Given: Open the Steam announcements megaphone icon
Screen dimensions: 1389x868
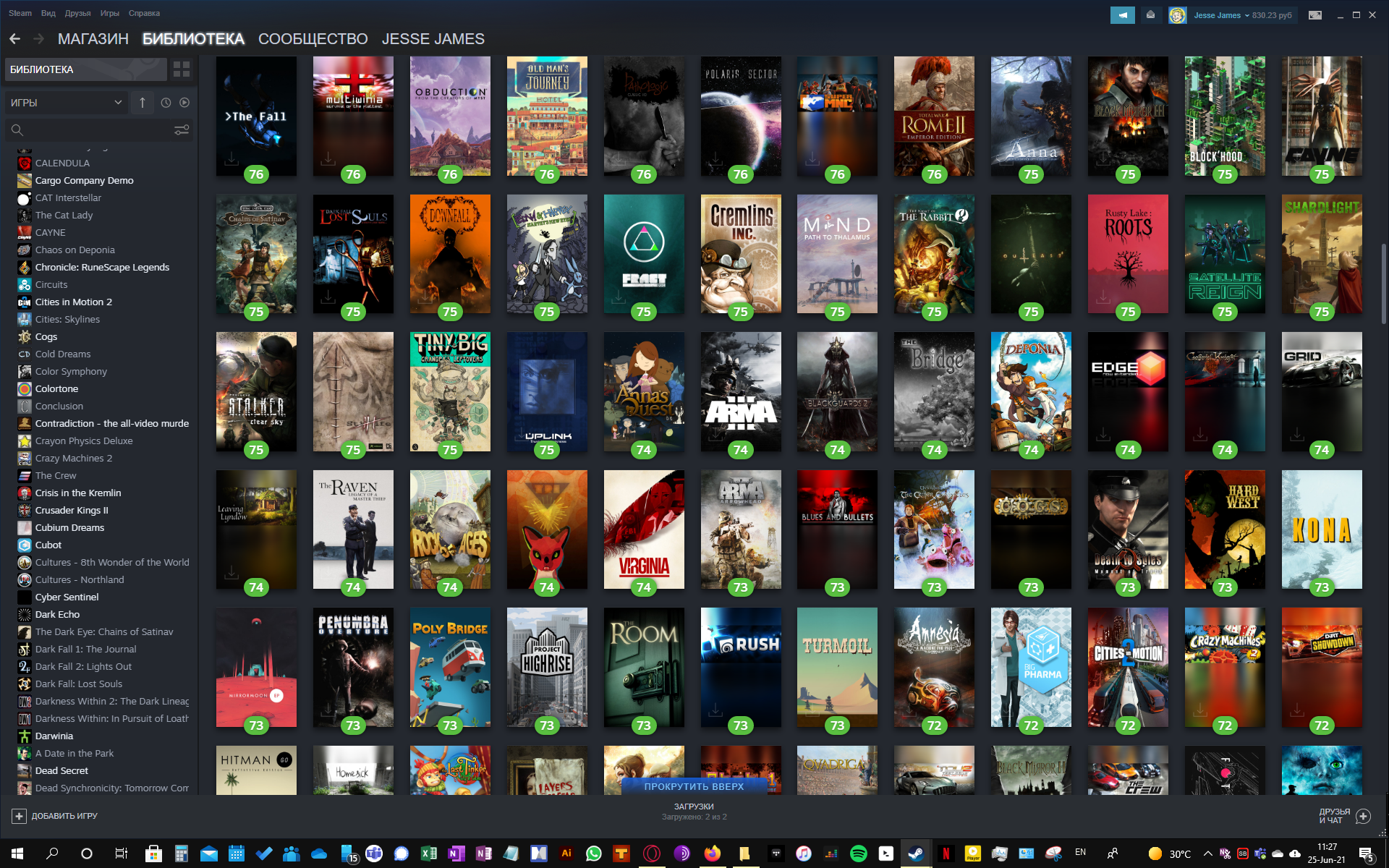Looking at the screenshot, I should coord(1123,15).
